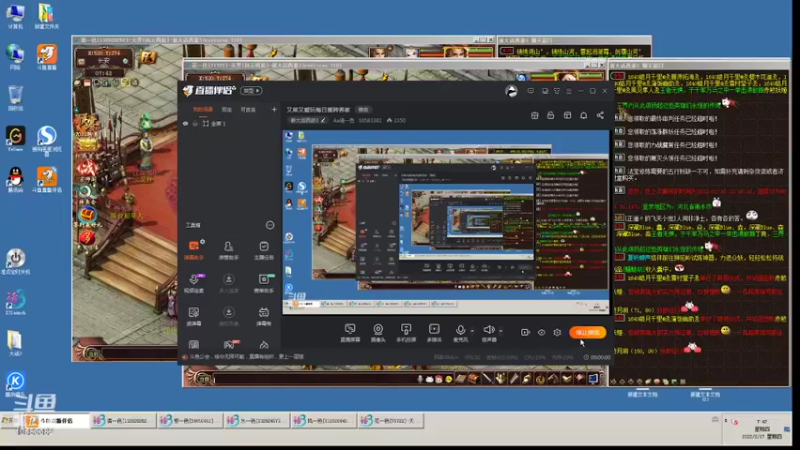The height and width of the screenshot is (450, 800).
Task: Switch to the orange first scene tab
Action: click(x=203, y=110)
